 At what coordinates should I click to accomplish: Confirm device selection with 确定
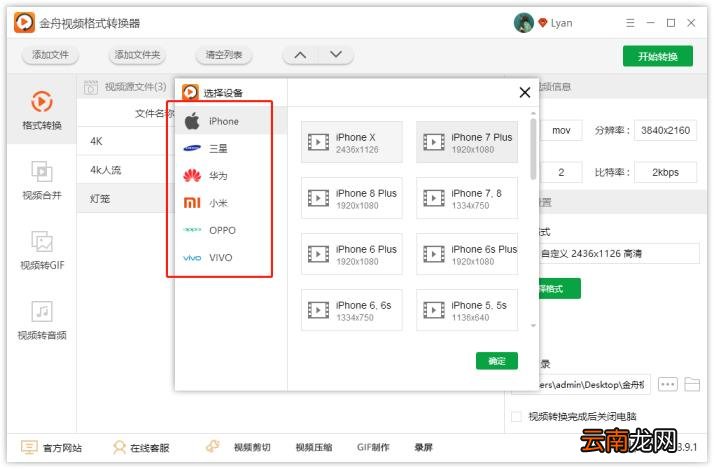tap(497, 361)
